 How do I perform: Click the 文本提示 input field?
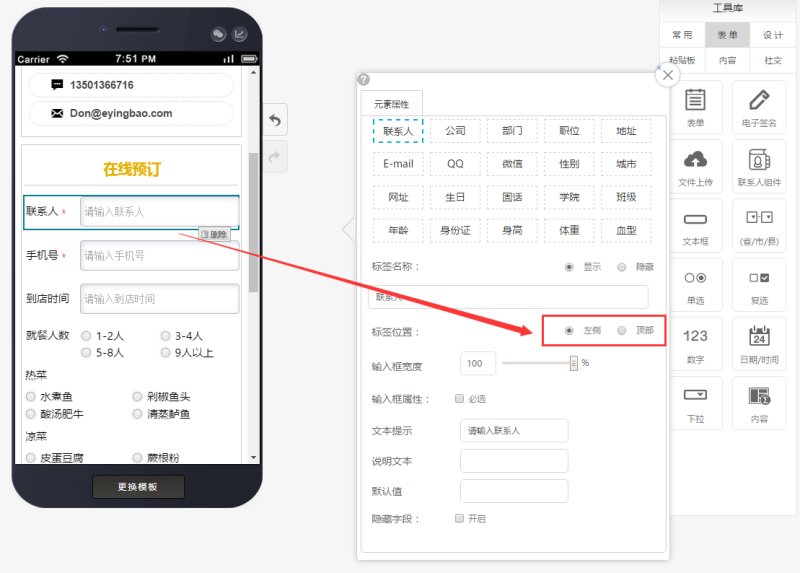pos(514,431)
